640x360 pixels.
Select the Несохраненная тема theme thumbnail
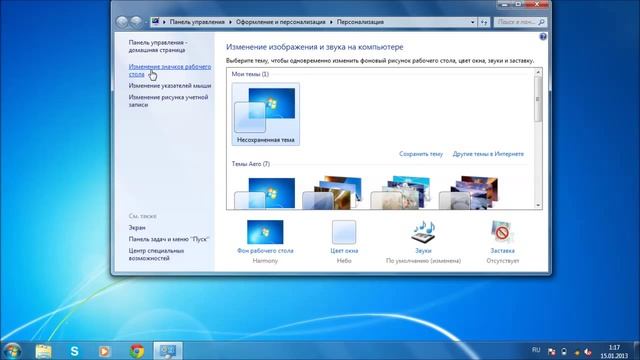(x=266, y=114)
